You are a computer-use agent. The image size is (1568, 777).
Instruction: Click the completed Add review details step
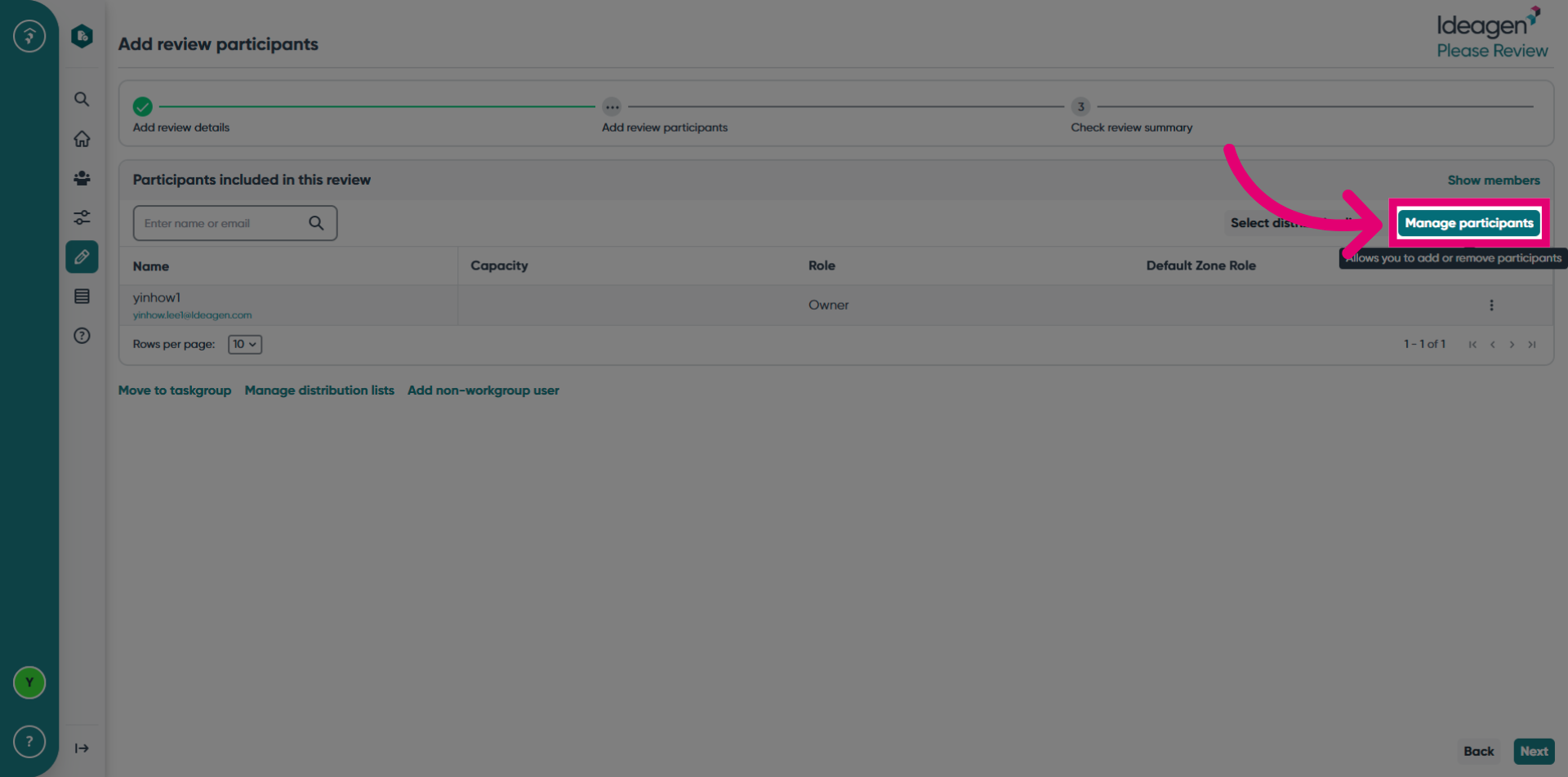point(143,106)
